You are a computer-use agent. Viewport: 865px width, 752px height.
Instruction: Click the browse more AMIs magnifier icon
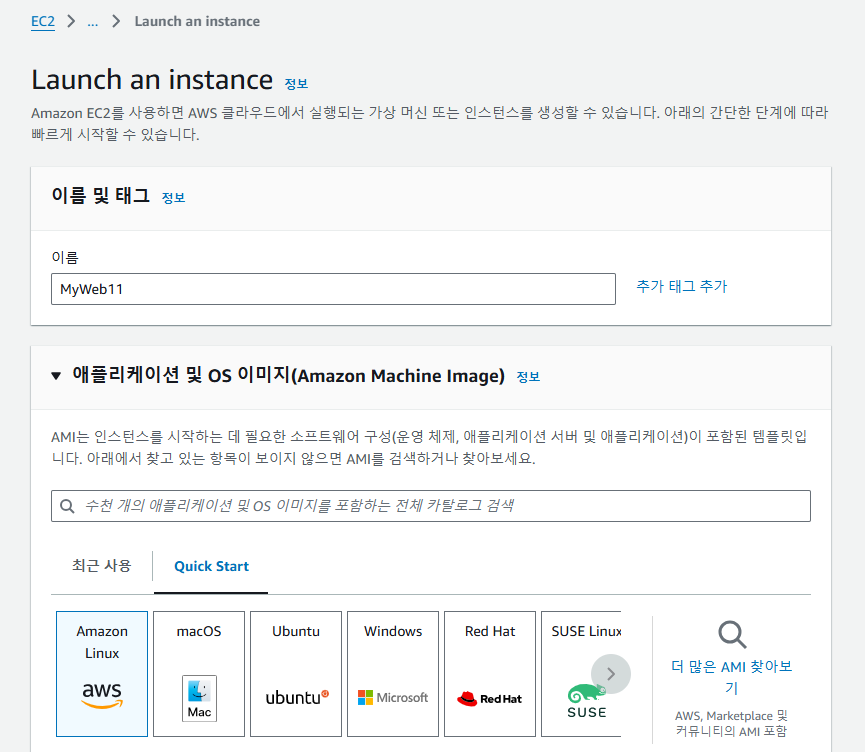click(x=732, y=635)
